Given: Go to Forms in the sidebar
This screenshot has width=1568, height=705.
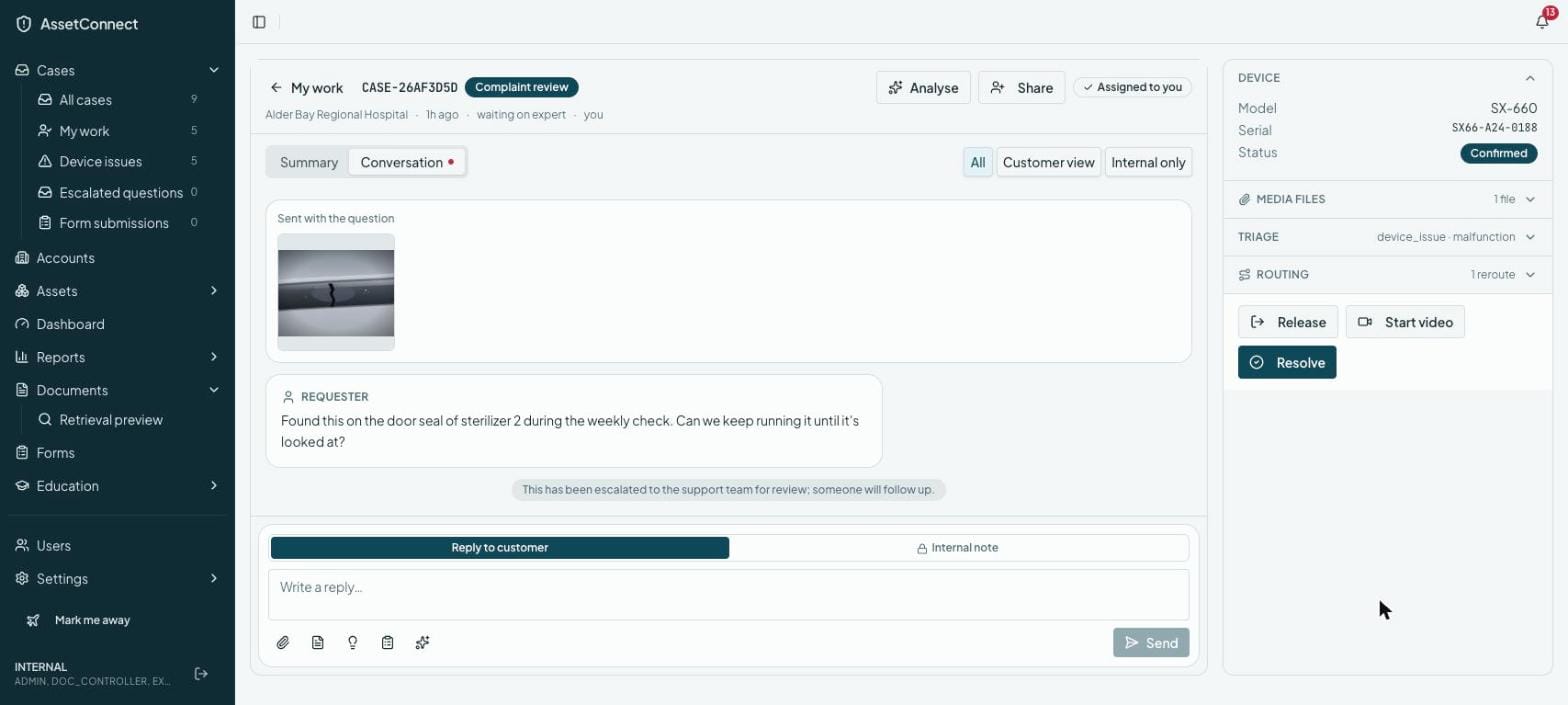Looking at the screenshot, I should (55, 453).
